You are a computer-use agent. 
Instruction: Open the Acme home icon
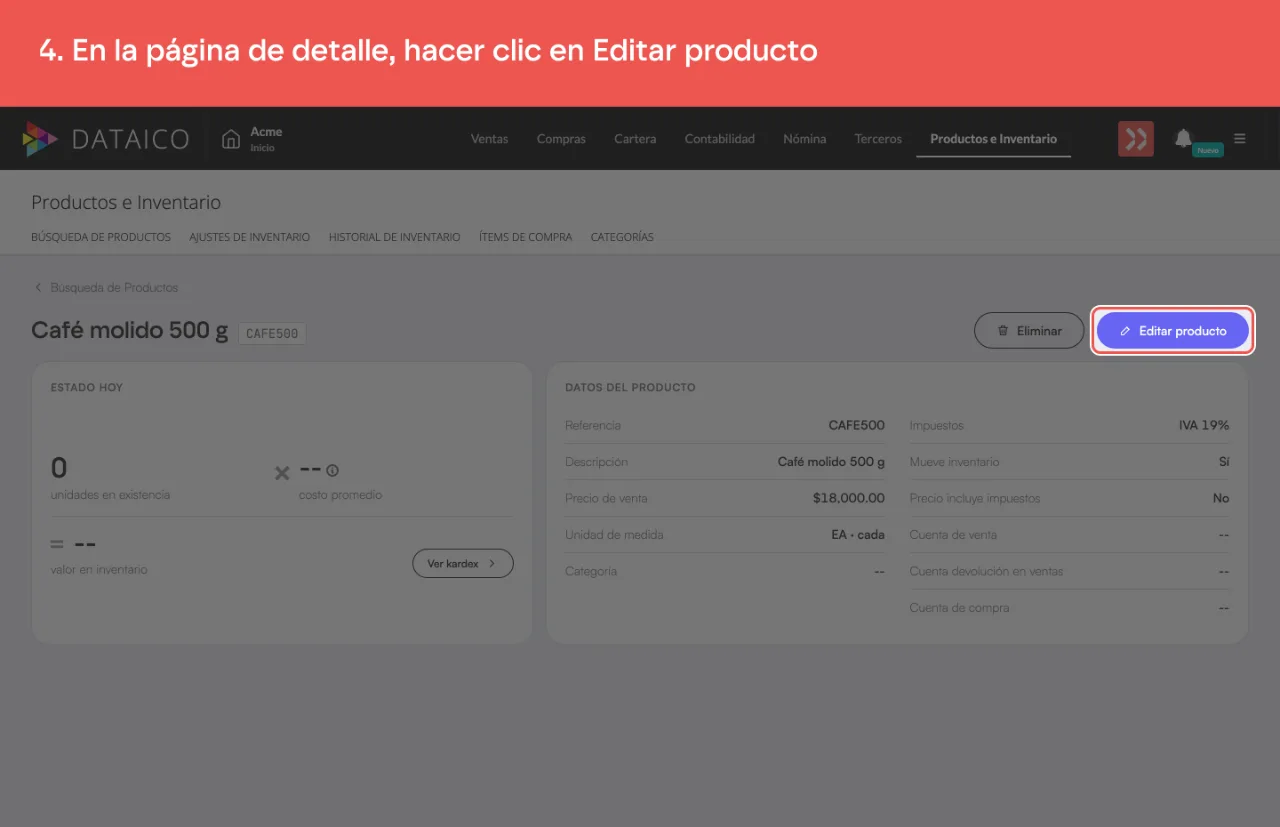[231, 139]
